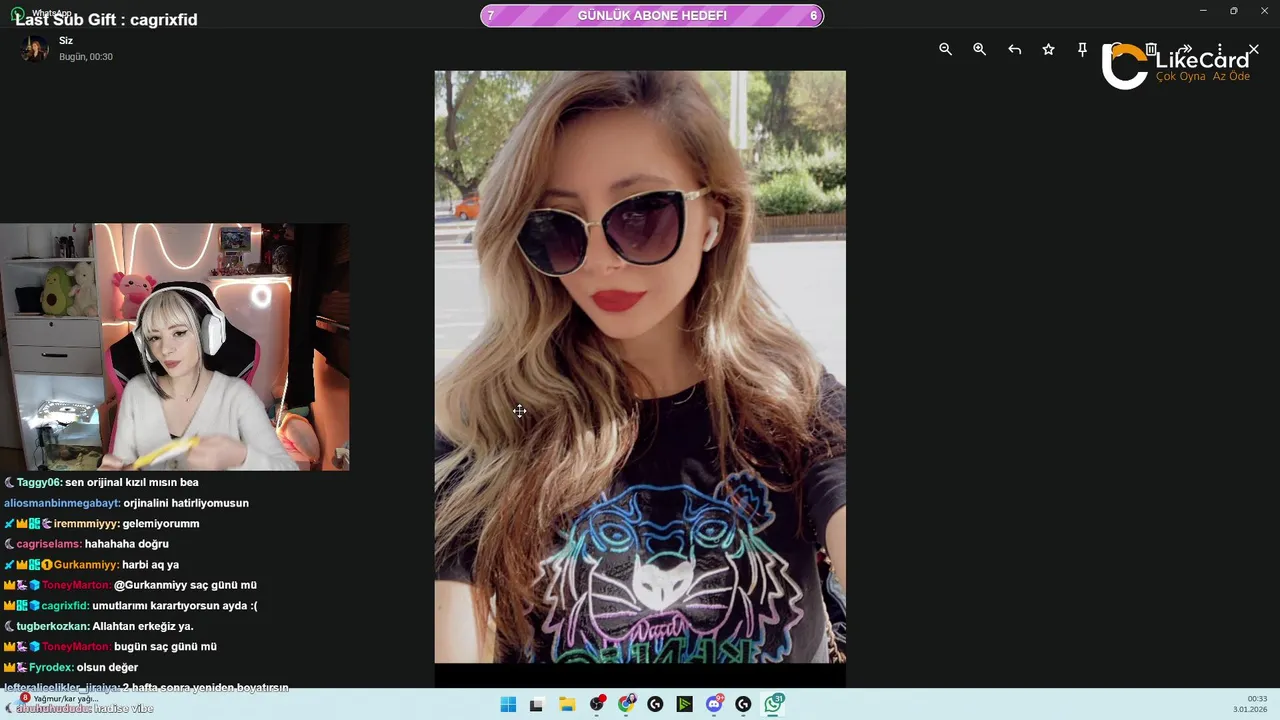Open the first Logitech G Hub icon
1280x720 pixels.
click(655, 704)
